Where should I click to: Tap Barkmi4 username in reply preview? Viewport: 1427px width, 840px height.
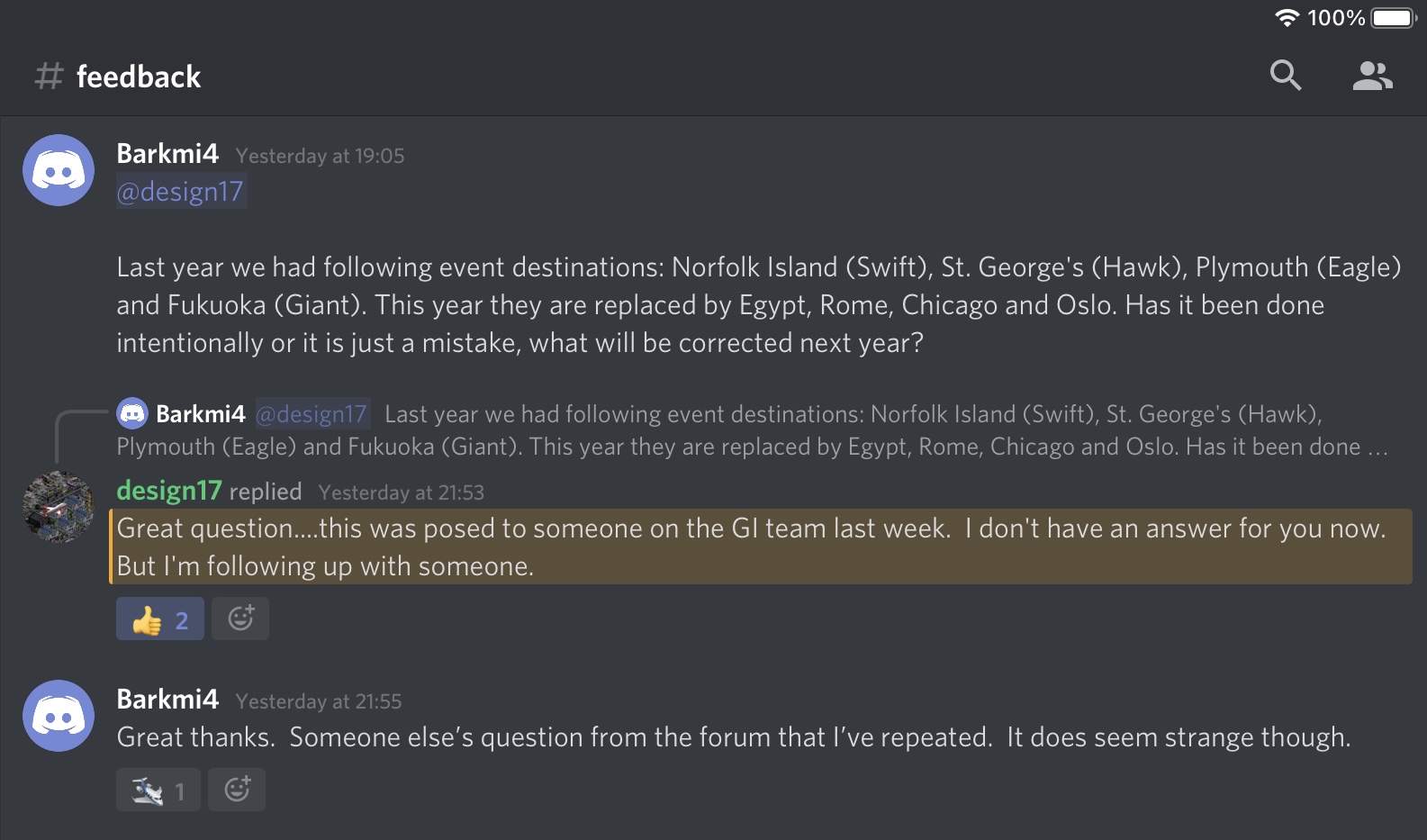(200, 414)
